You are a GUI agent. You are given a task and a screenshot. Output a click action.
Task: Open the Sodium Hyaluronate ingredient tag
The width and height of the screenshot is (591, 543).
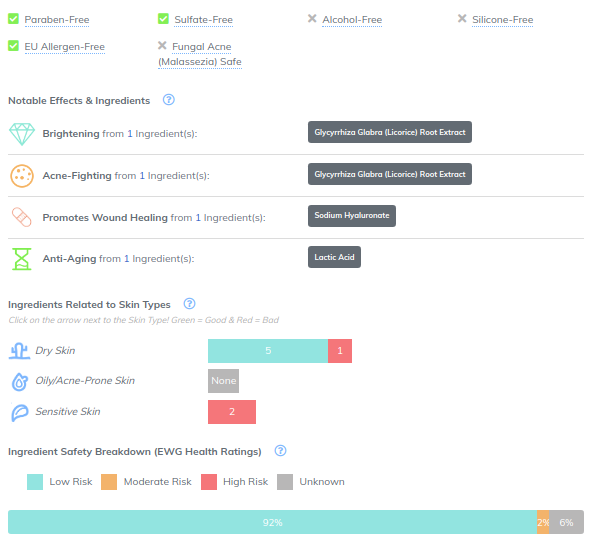(x=352, y=216)
